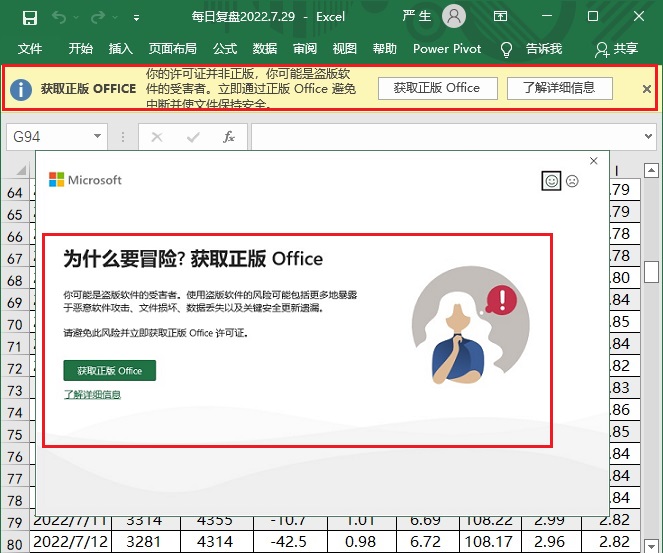Click the .86 cell in row 74
The width and height of the screenshot is (663, 553).
point(625,409)
